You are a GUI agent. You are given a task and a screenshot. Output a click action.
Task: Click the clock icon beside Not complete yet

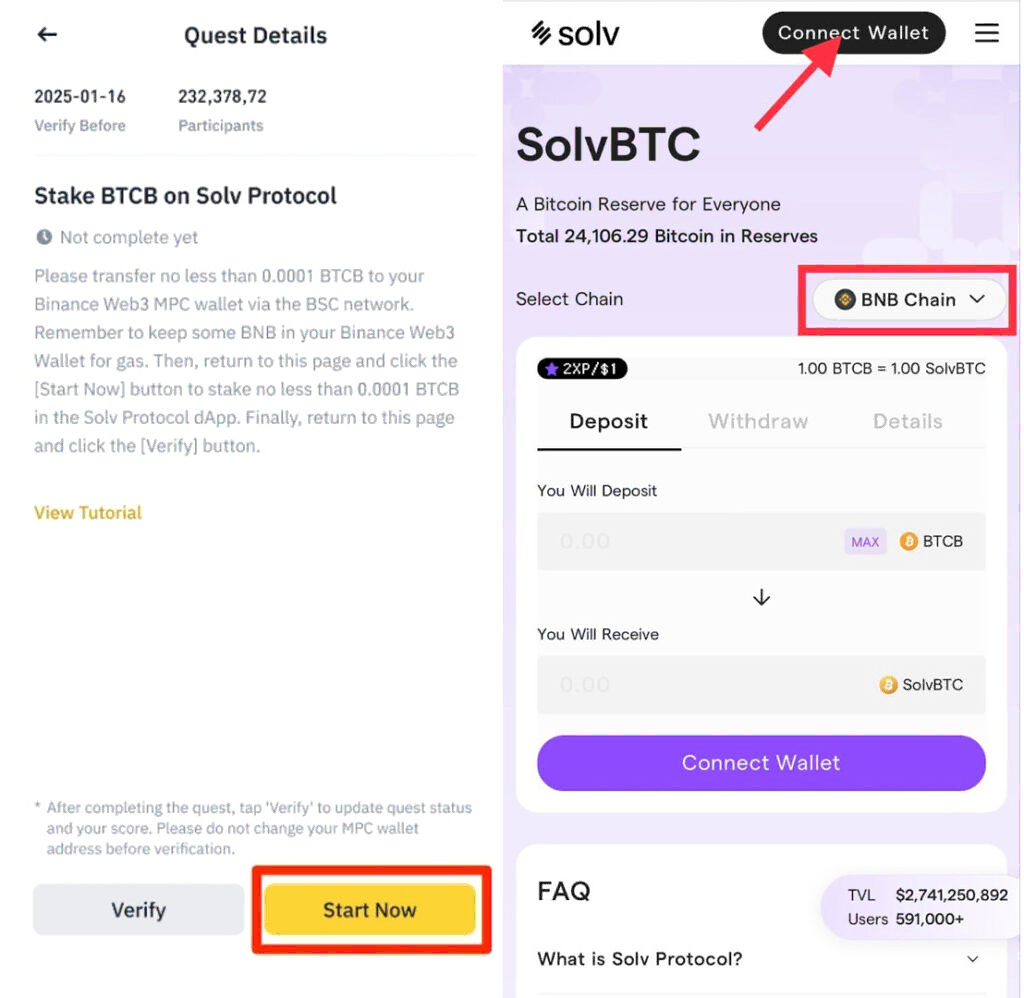(x=44, y=238)
